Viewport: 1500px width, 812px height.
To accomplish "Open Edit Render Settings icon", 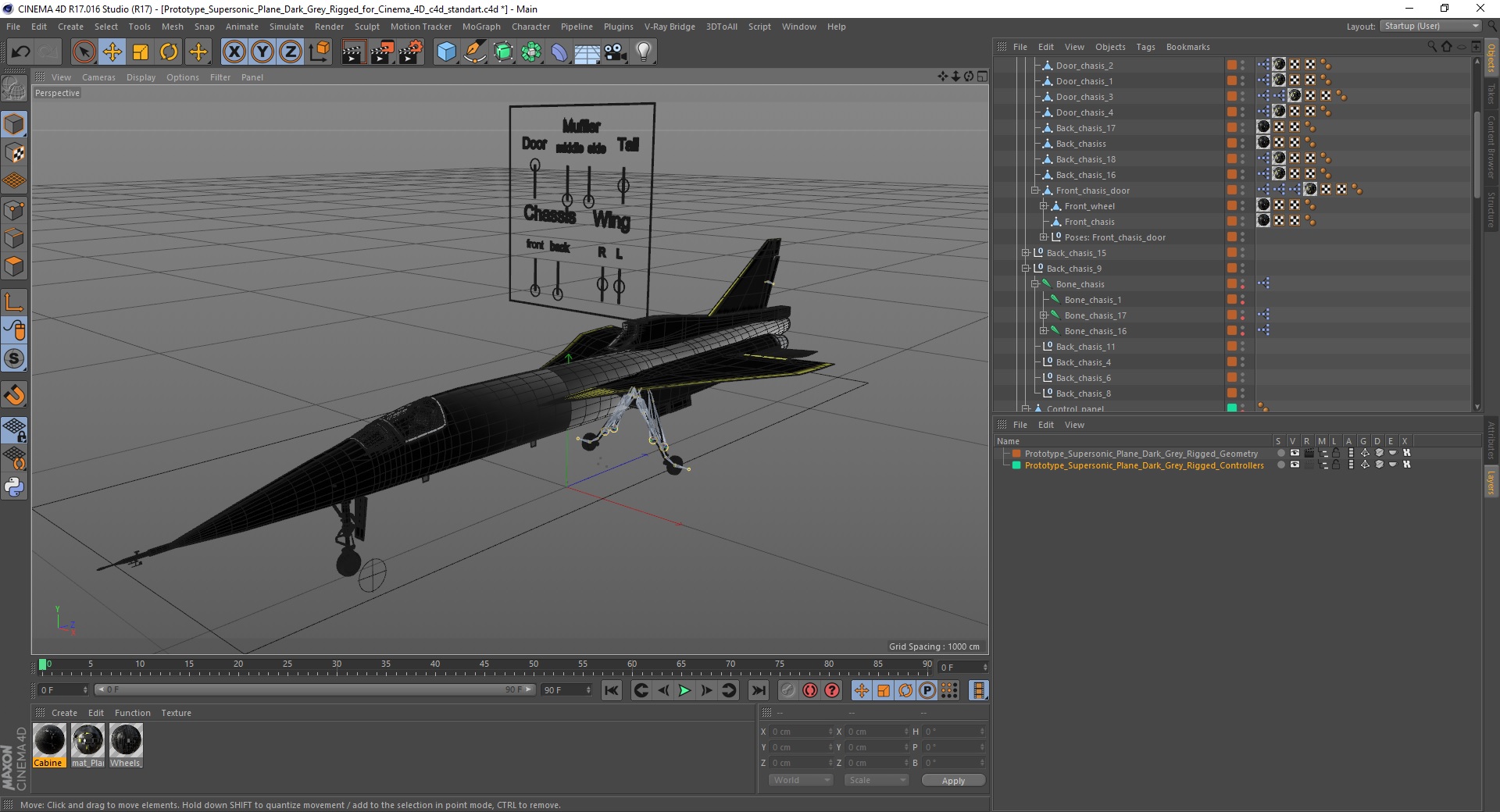I will 410,52.
